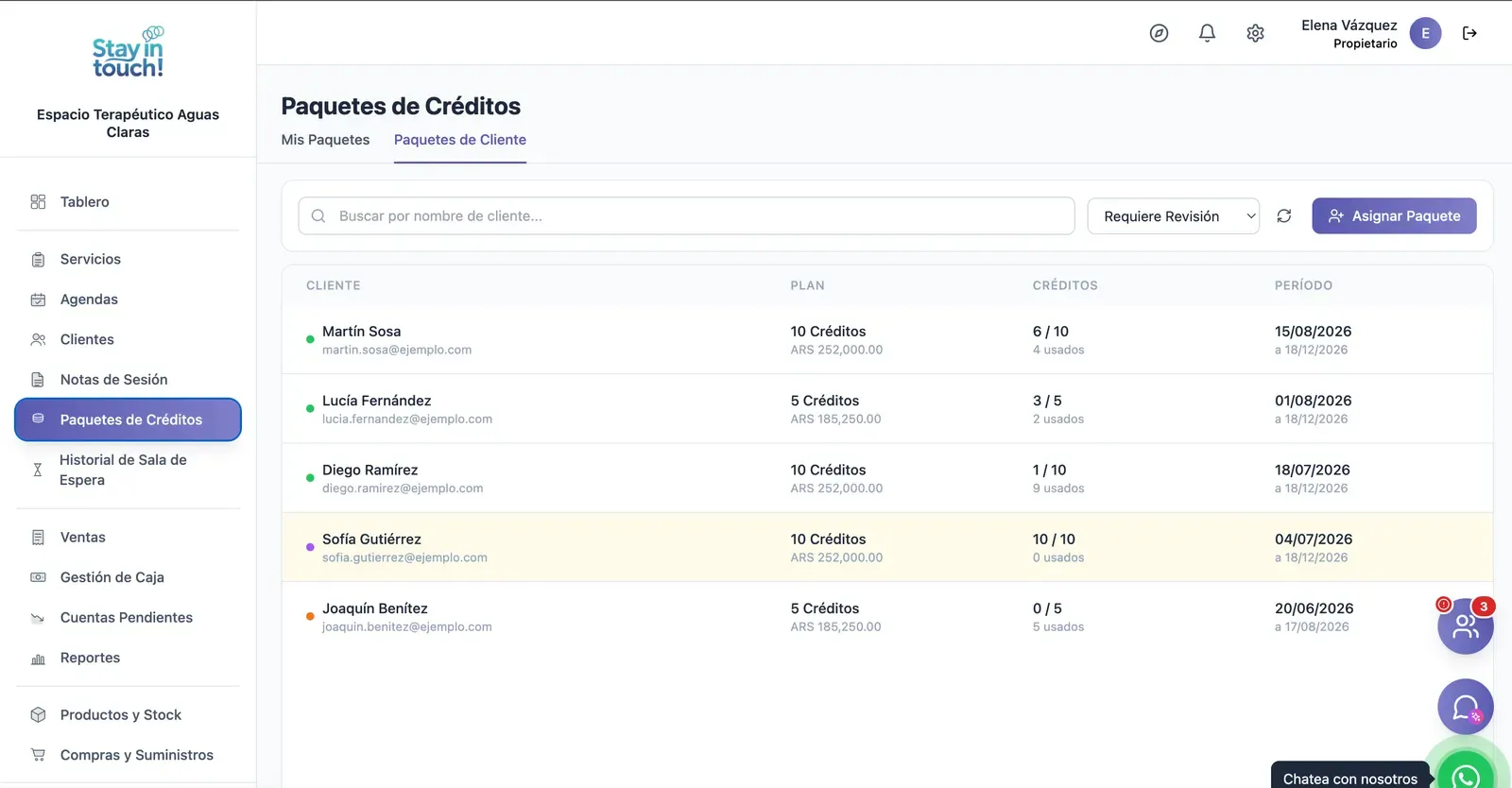Select the Martín Sosa client name
This screenshot has height=788, width=1512.
point(362,332)
